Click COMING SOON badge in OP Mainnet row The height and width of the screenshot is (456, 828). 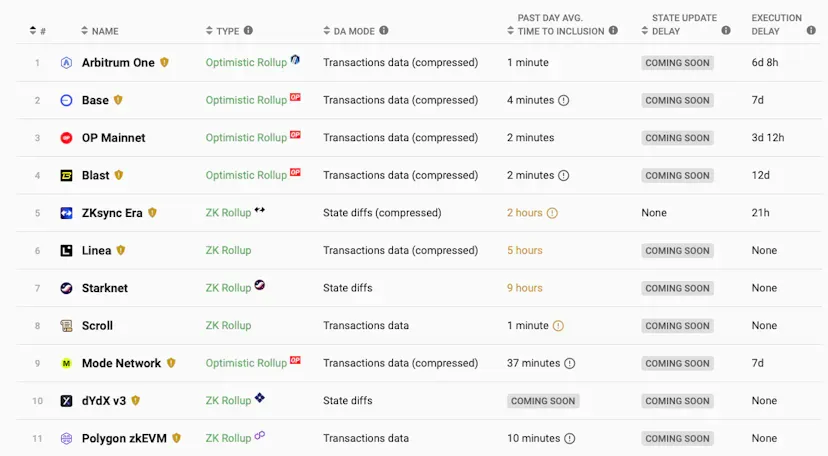pyautogui.click(x=677, y=138)
